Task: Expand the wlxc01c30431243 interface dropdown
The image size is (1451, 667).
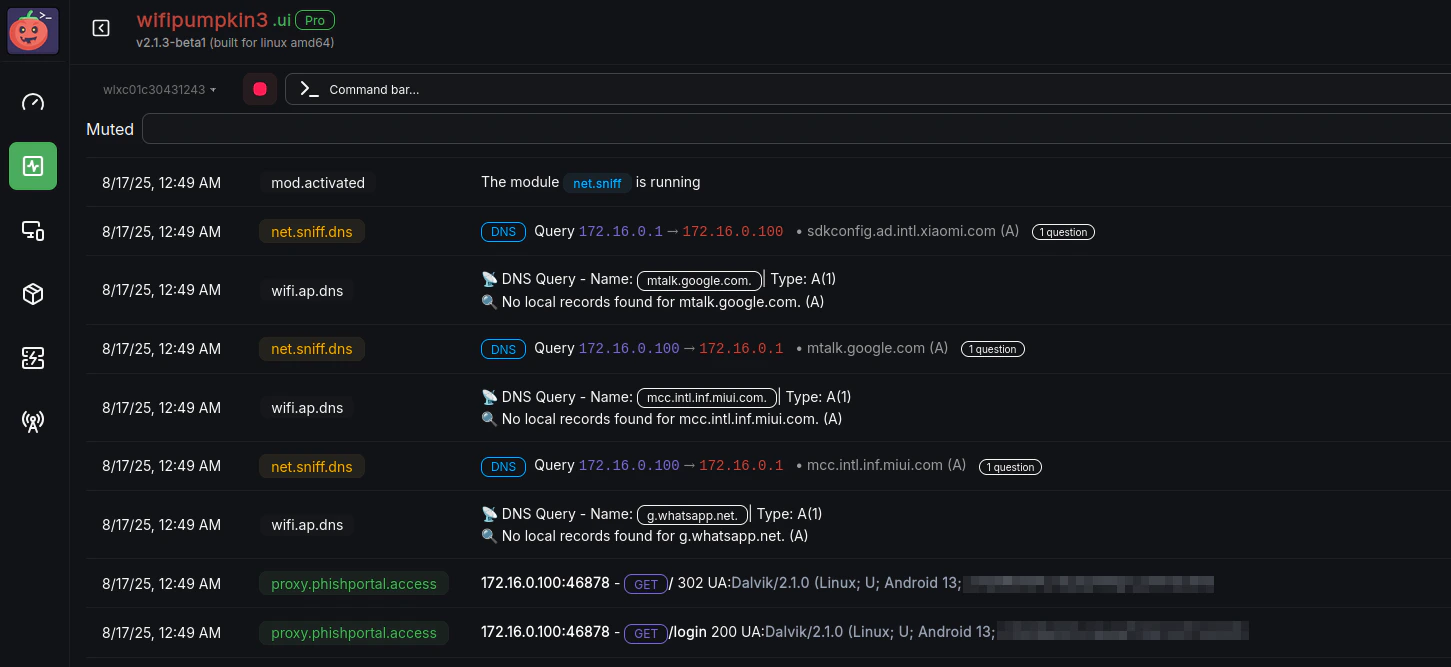Action: [159, 89]
